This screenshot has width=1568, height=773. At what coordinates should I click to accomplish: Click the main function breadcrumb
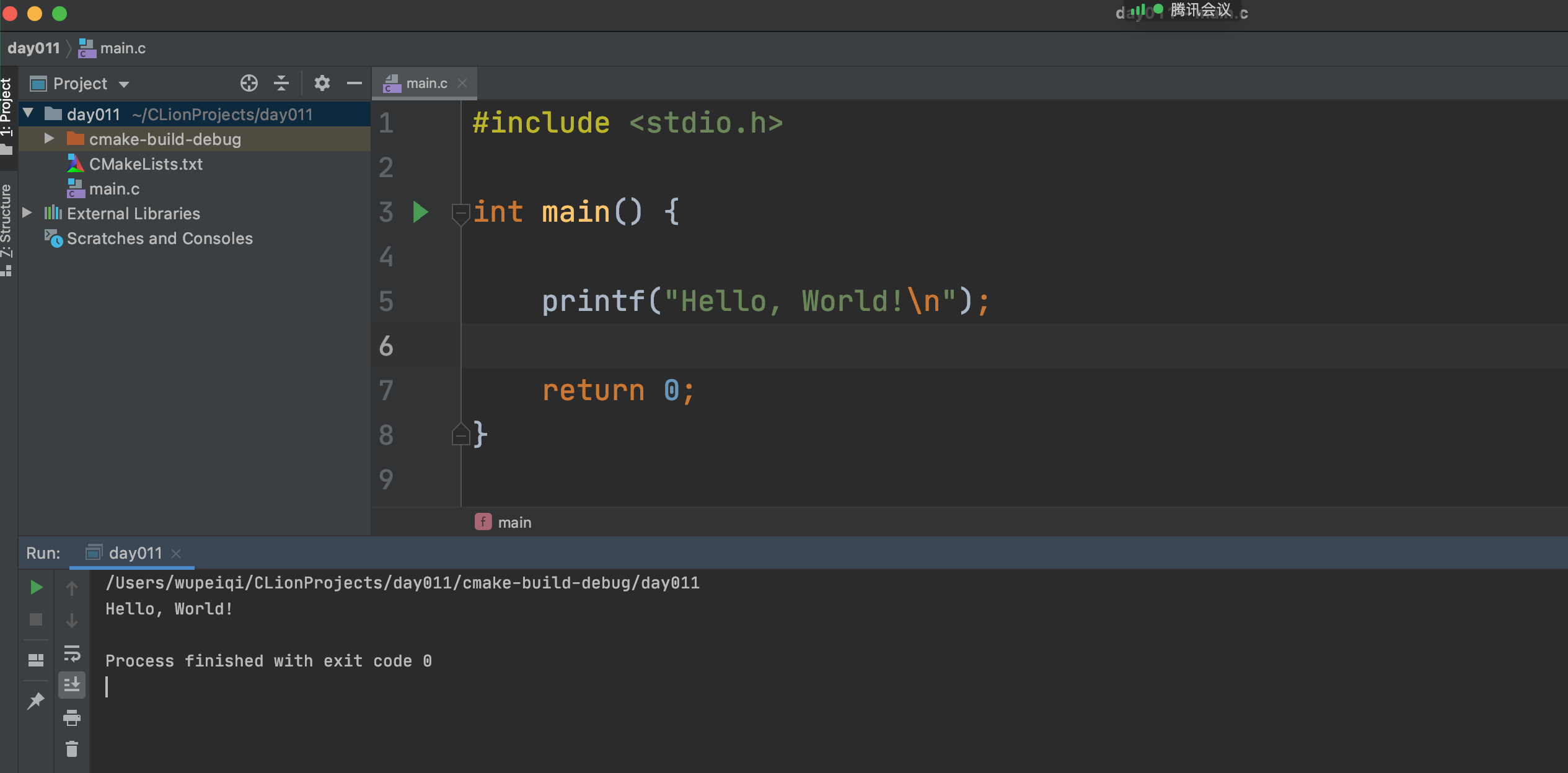pos(514,522)
